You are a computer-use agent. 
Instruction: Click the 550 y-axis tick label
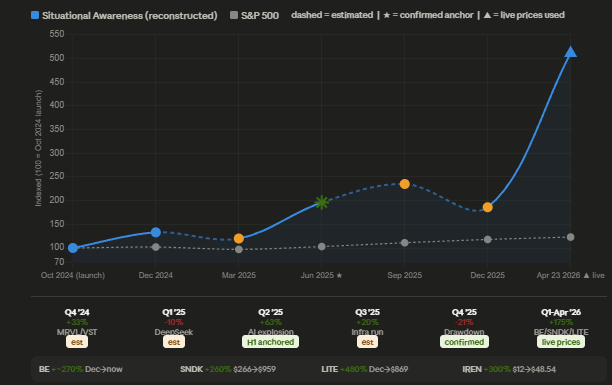tap(57, 34)
